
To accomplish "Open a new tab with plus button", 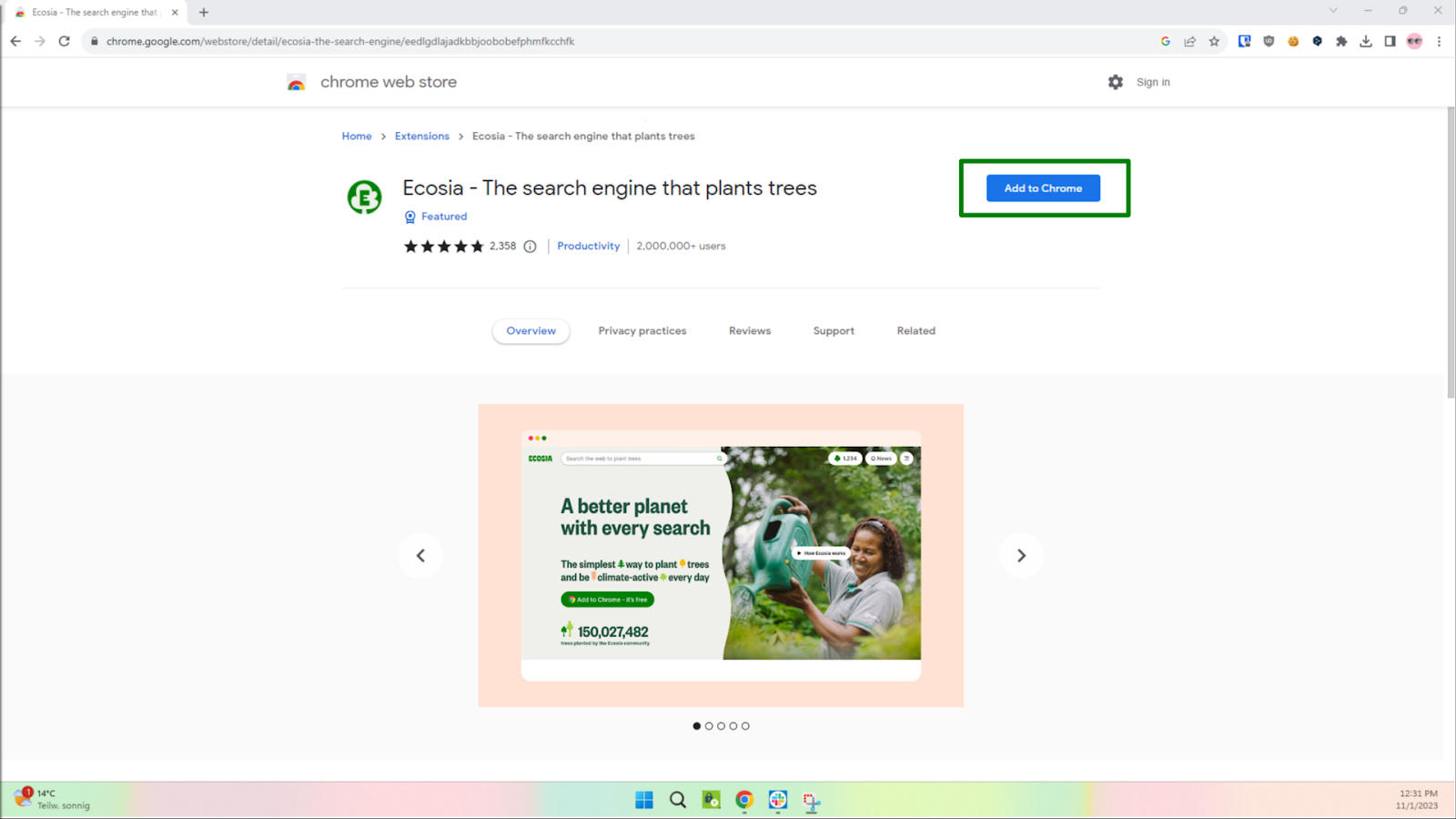I will (204, 13).
